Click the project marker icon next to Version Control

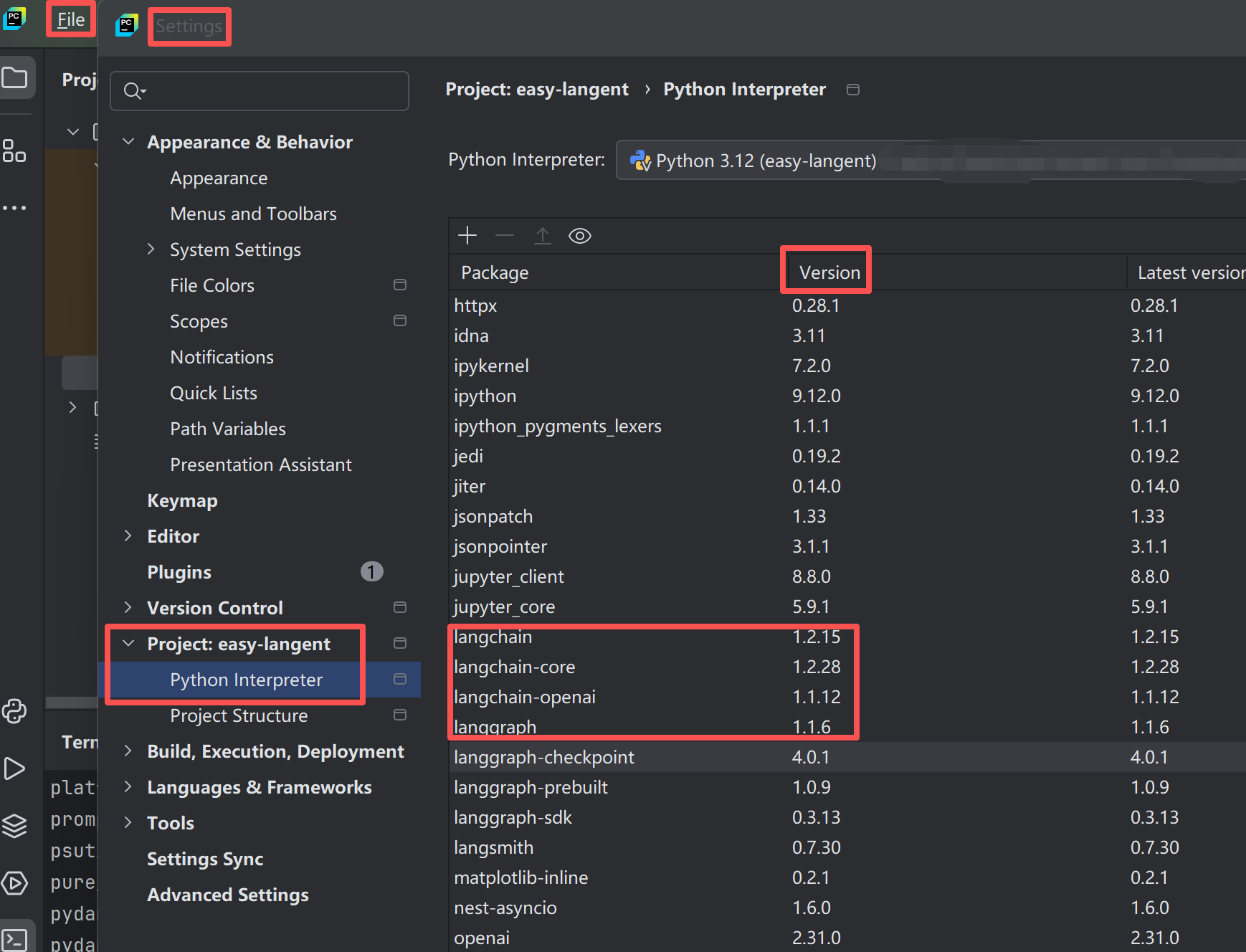(x=400, y=607)
